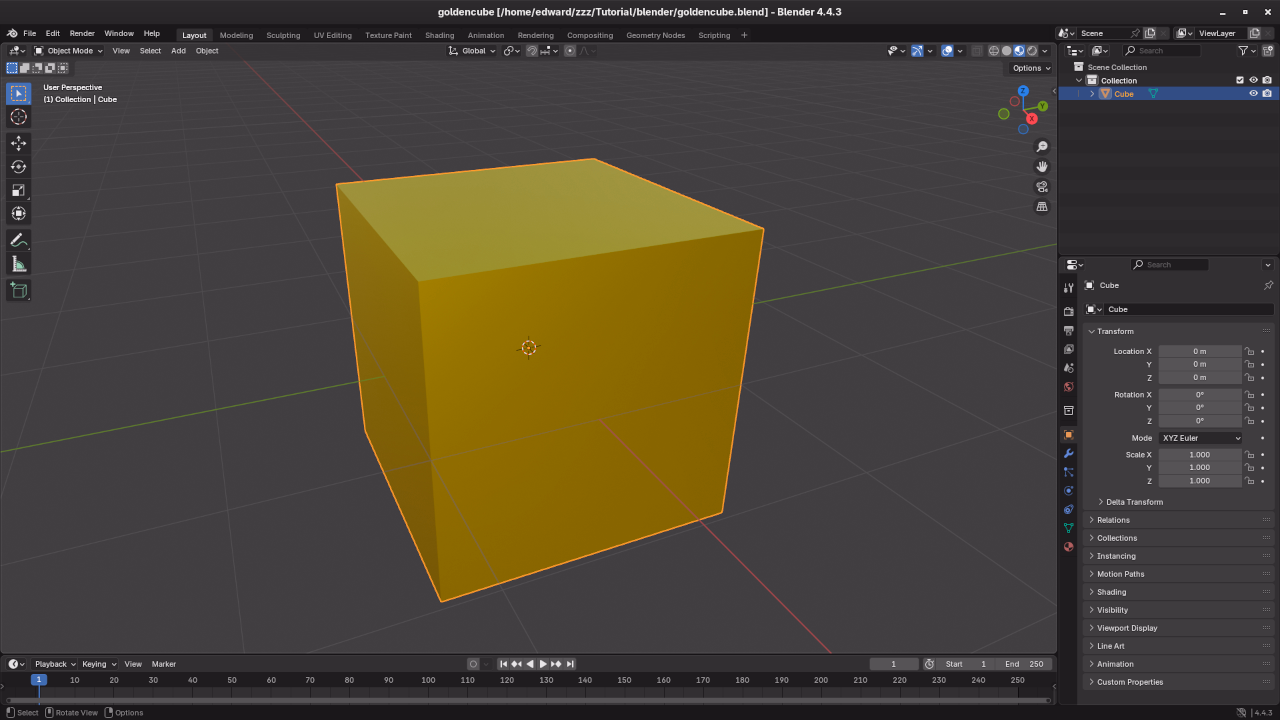The image size is (1280, 720).
Task: Toggle the camera view gizmo
Action: (x=1042, y=187)
